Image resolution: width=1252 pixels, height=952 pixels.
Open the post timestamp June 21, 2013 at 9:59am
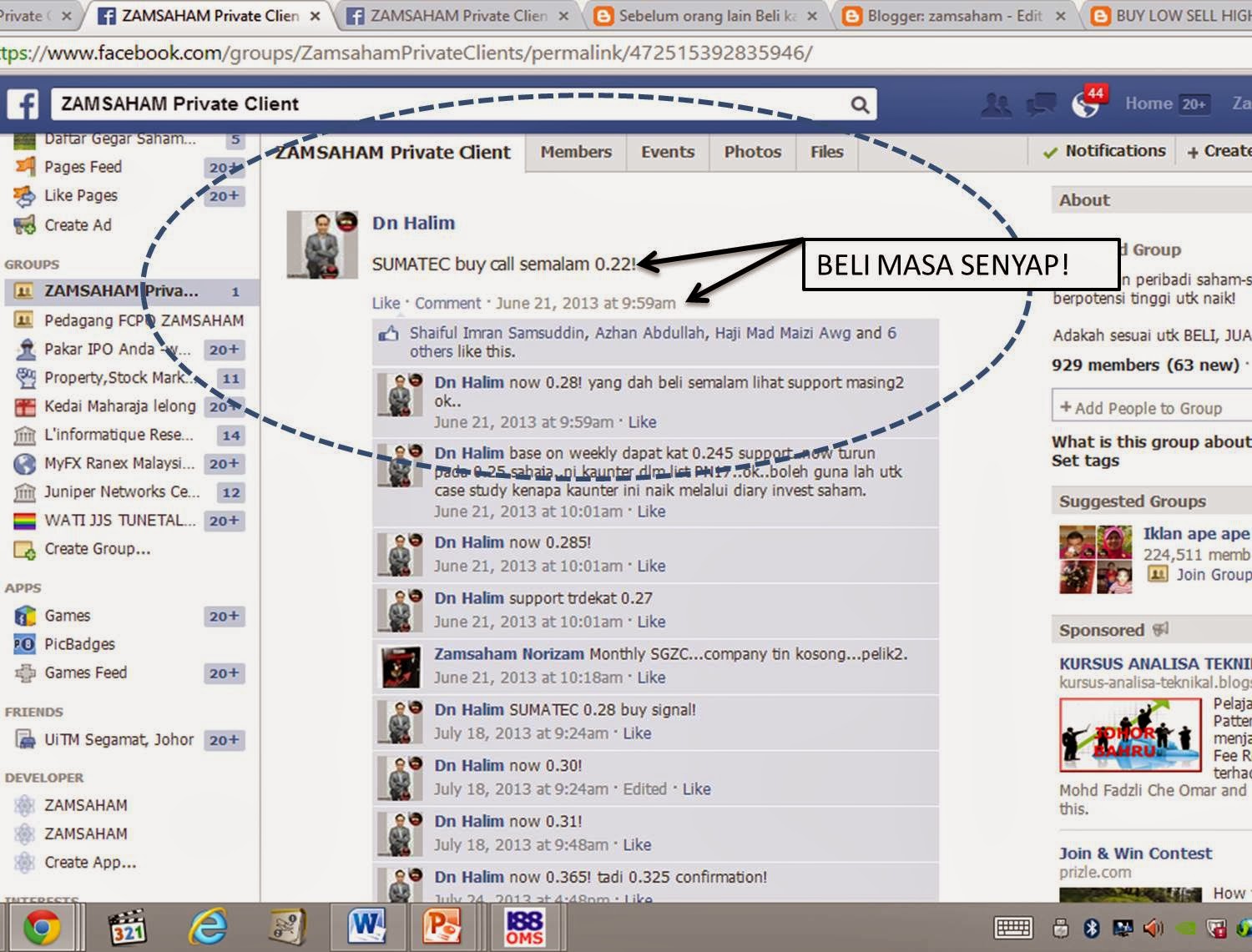pyautogui.click(x=586, y=303)
